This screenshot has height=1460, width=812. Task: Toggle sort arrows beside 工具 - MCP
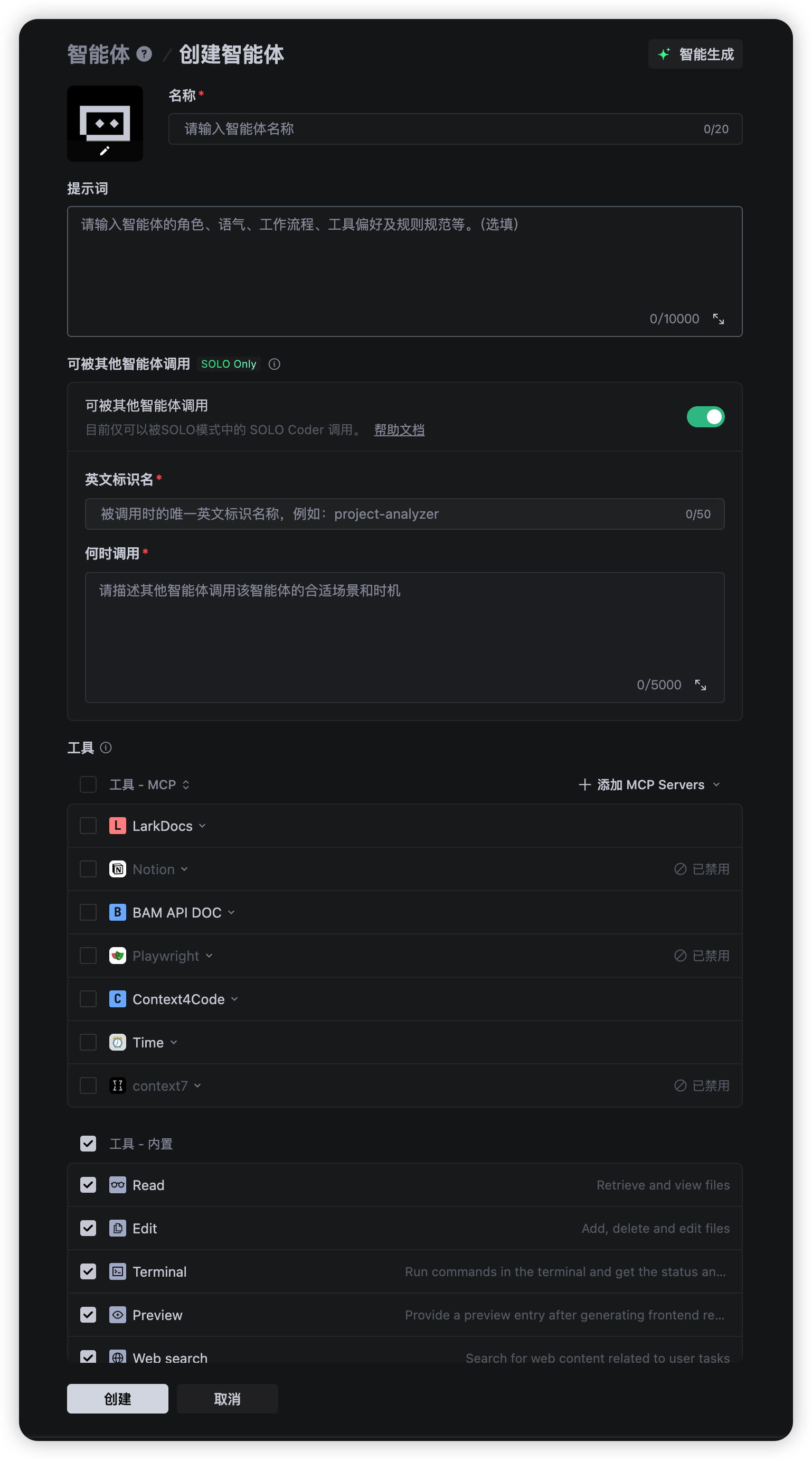click(x=186, y=784)
